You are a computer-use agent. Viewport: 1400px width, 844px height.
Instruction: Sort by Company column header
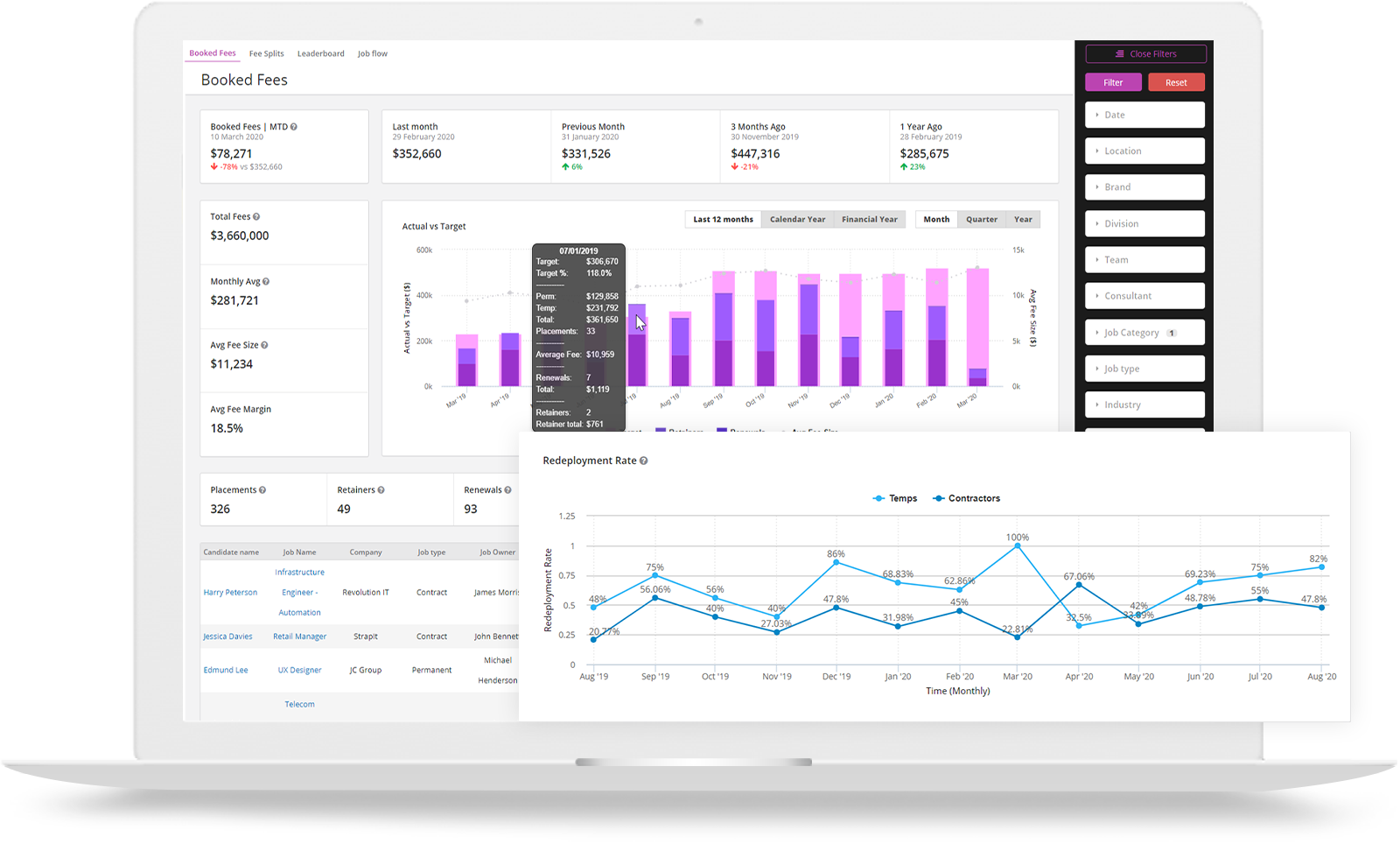tap(366, 552)
